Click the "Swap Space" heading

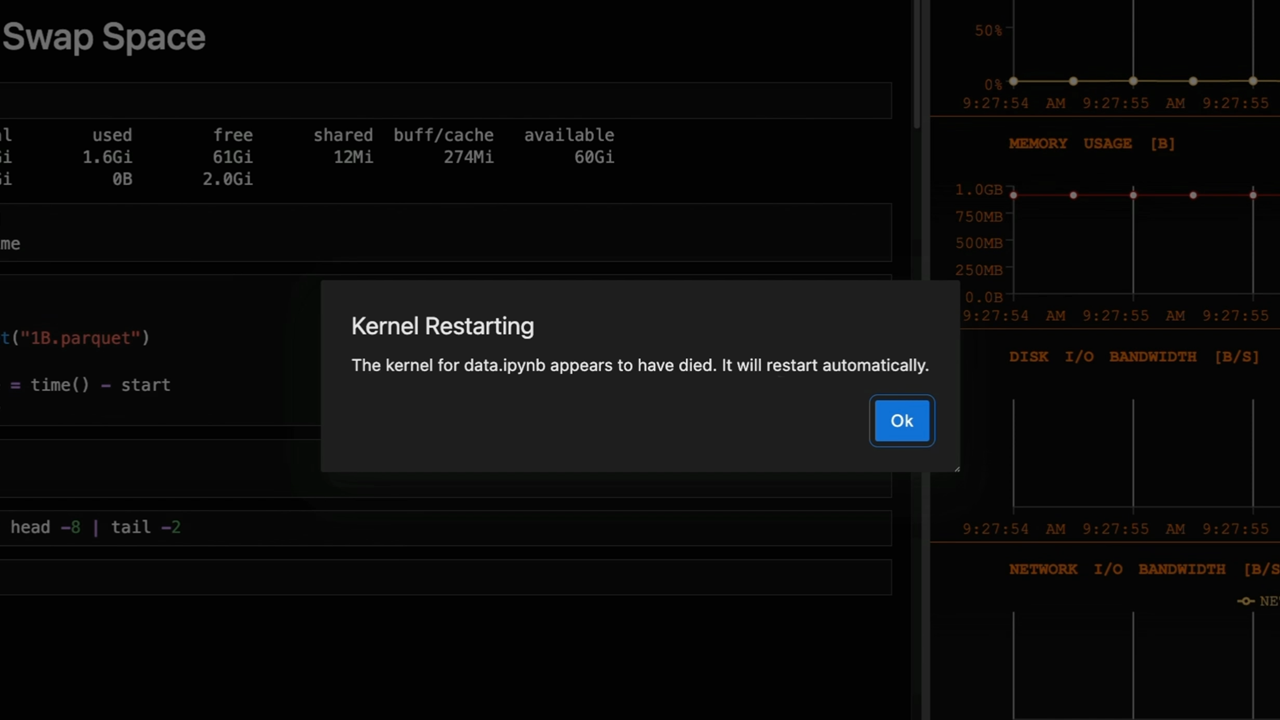point(104,37)
